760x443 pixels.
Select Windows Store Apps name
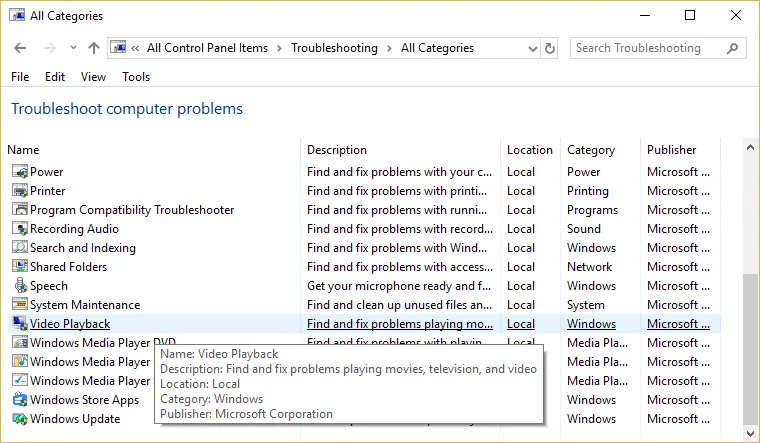point(84,400)
